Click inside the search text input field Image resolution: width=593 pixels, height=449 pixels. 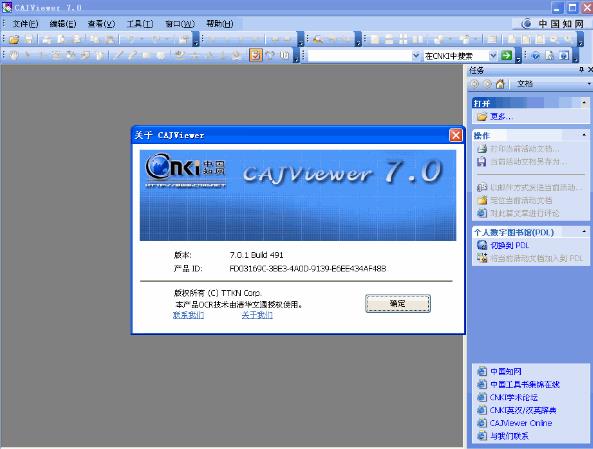pyautogui.click(x=360, y=56)
